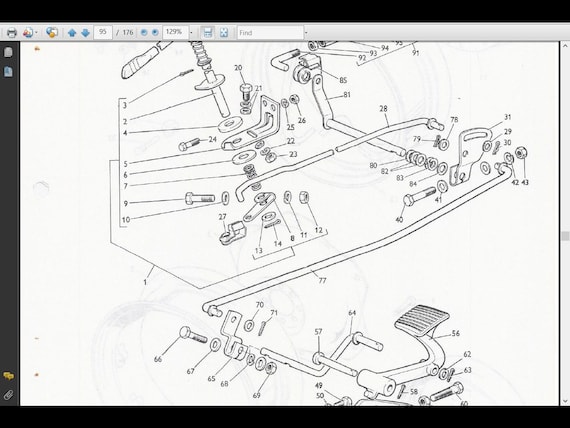Image resolution: width=570 pixels, height=428 pixels.
Task: Click the zoom in round button
Action: [155, 32]
